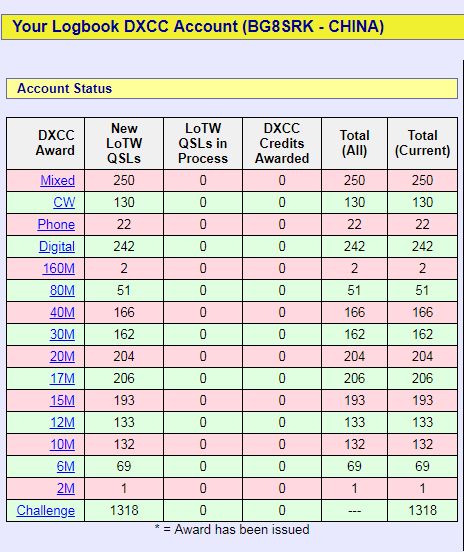This screenshot has height=552, width=464.
Task: Open the CW award link
Action: (64, 202)
